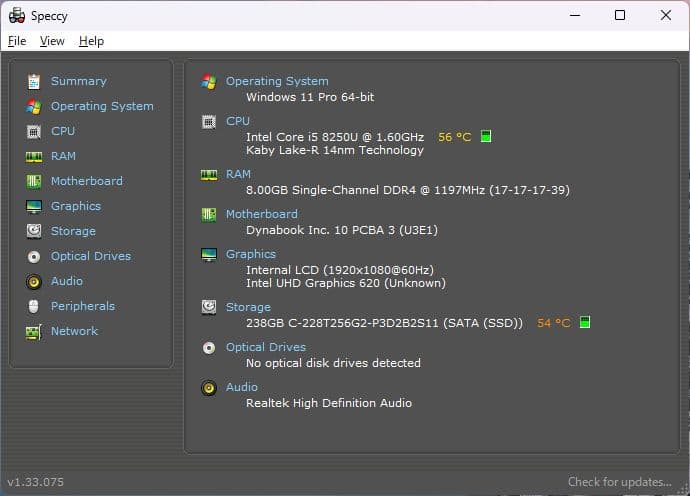Select Optical Drives in the sidebar list
690x496 pixels.
pos(91,256)
